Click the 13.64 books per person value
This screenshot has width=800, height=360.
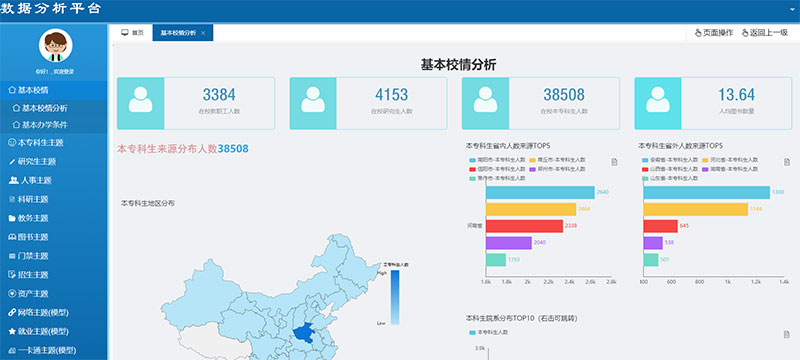point(736,95)
